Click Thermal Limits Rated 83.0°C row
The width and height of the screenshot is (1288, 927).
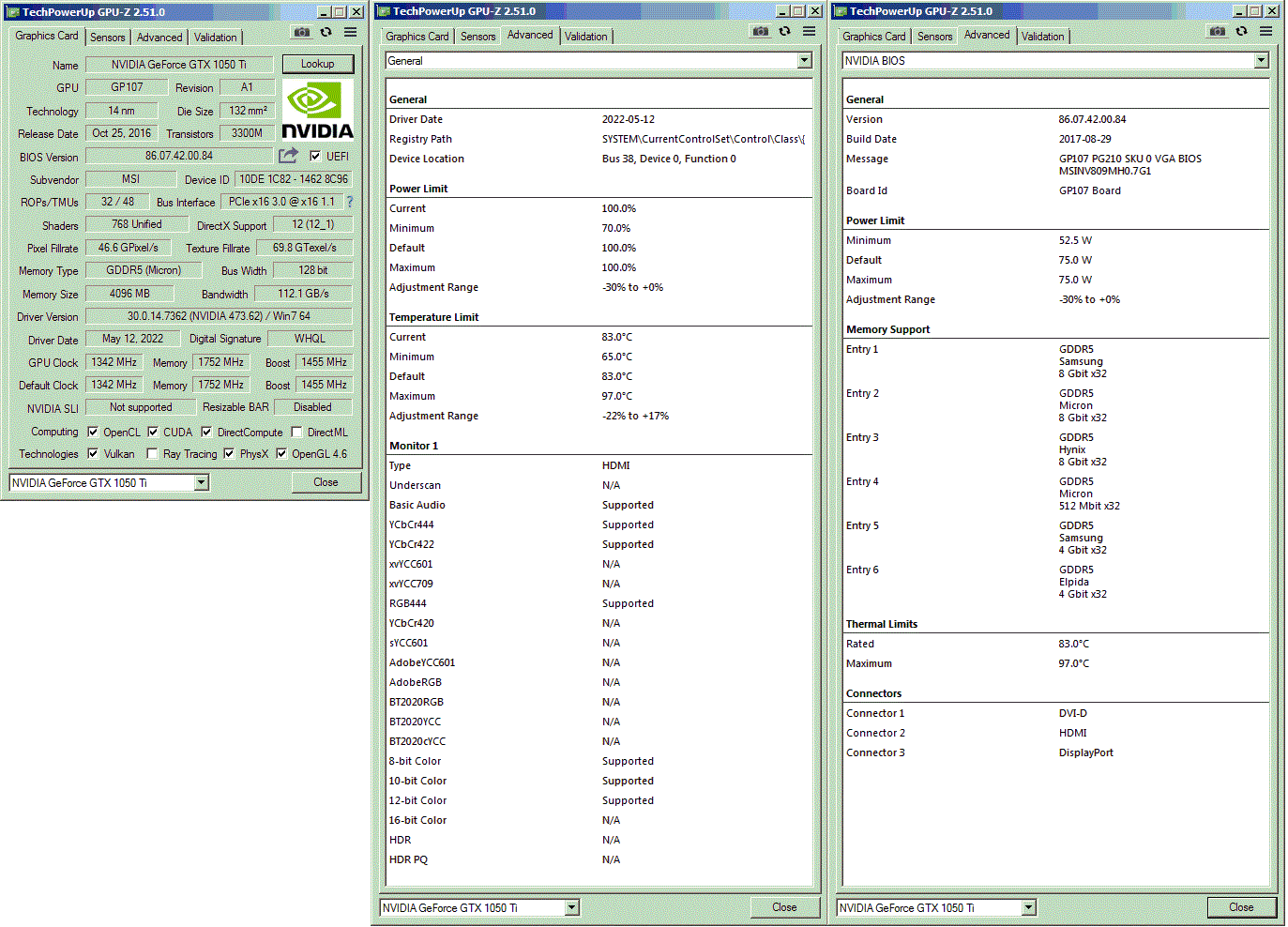pyautogui.click(x=1055, y=644)
